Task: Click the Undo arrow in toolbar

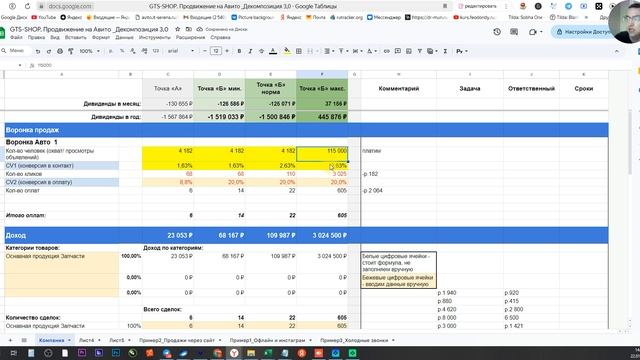Action: click(38, 51)
